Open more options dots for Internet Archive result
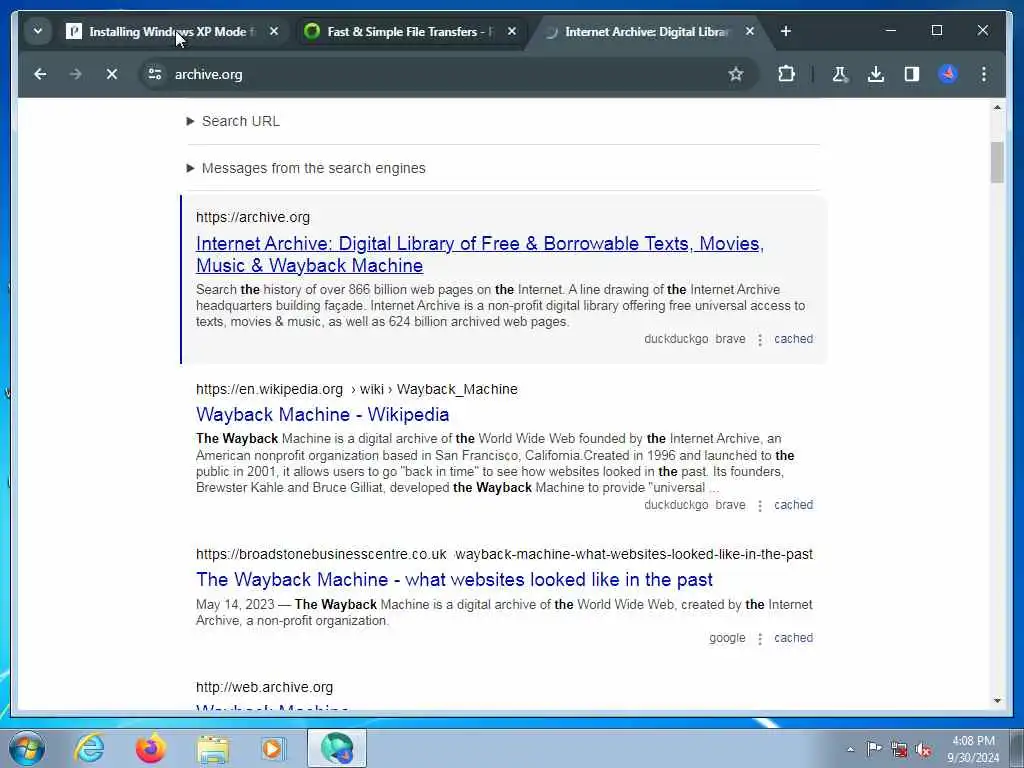 tap(760, 340)
